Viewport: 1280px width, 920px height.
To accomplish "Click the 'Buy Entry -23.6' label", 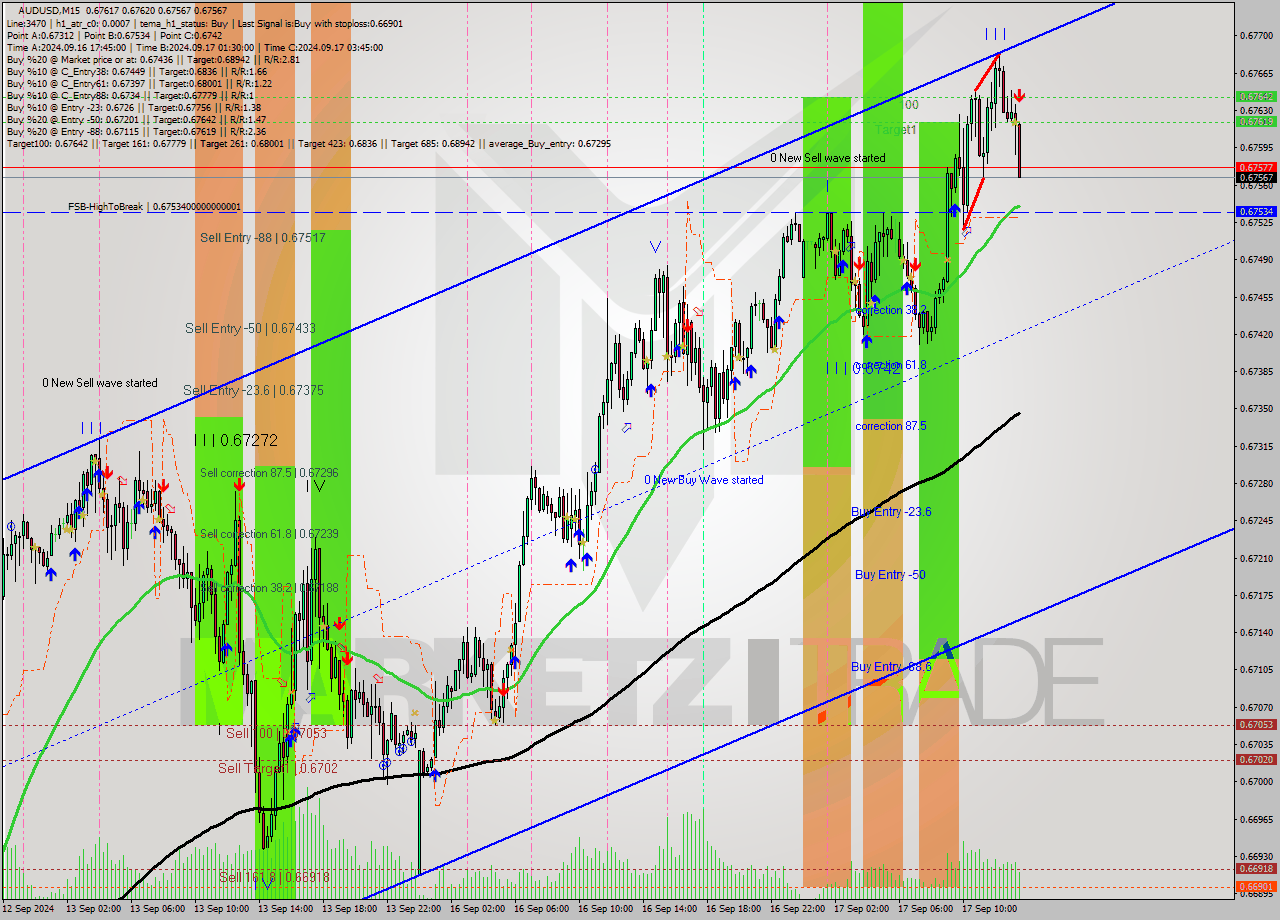I will click(x=891, y=512).
